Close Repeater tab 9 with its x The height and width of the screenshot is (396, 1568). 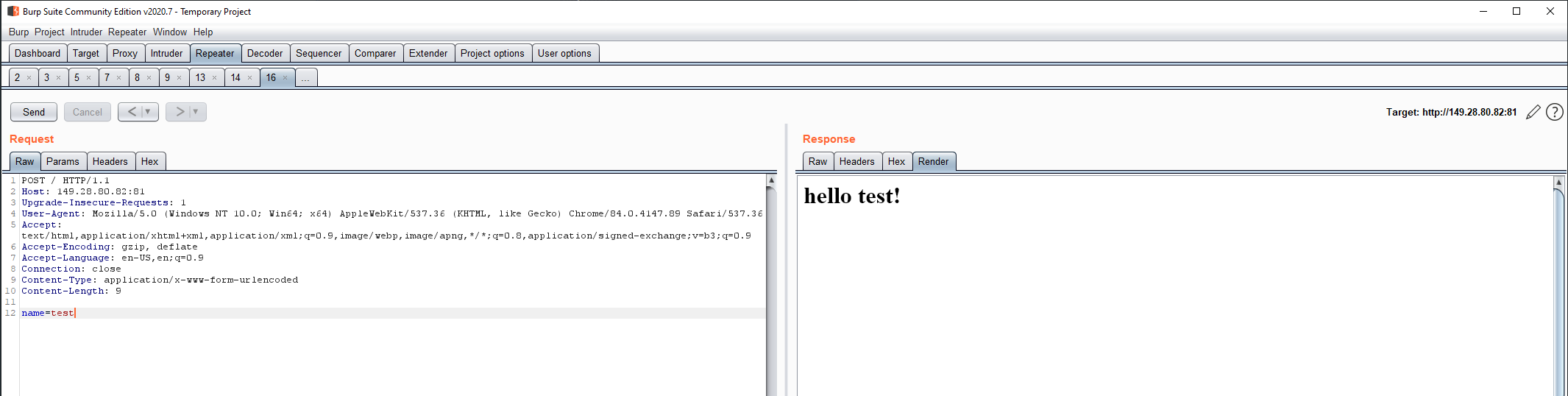coord(180,77)
